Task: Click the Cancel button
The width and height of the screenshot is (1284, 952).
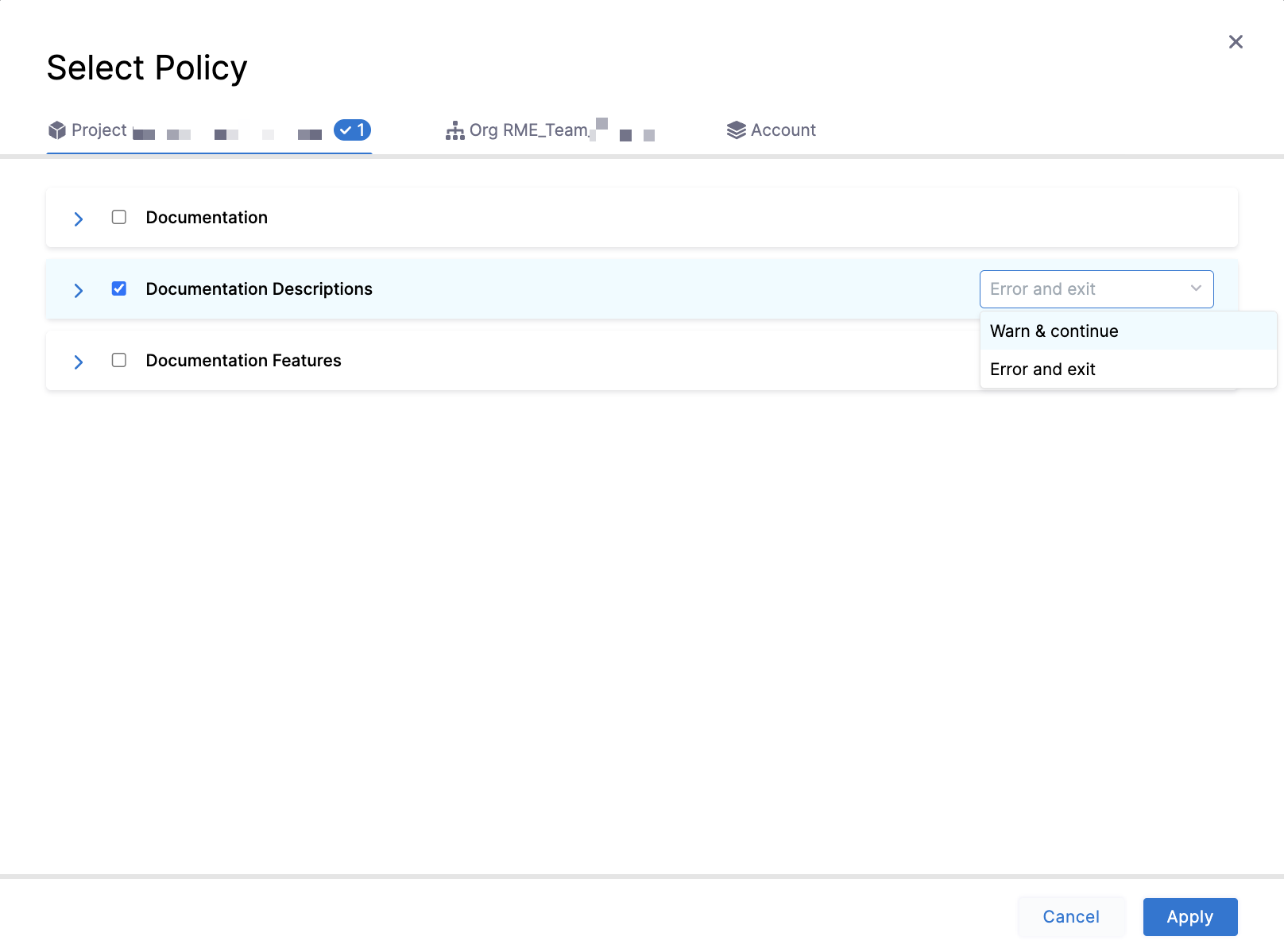Action: [1071, 916]
